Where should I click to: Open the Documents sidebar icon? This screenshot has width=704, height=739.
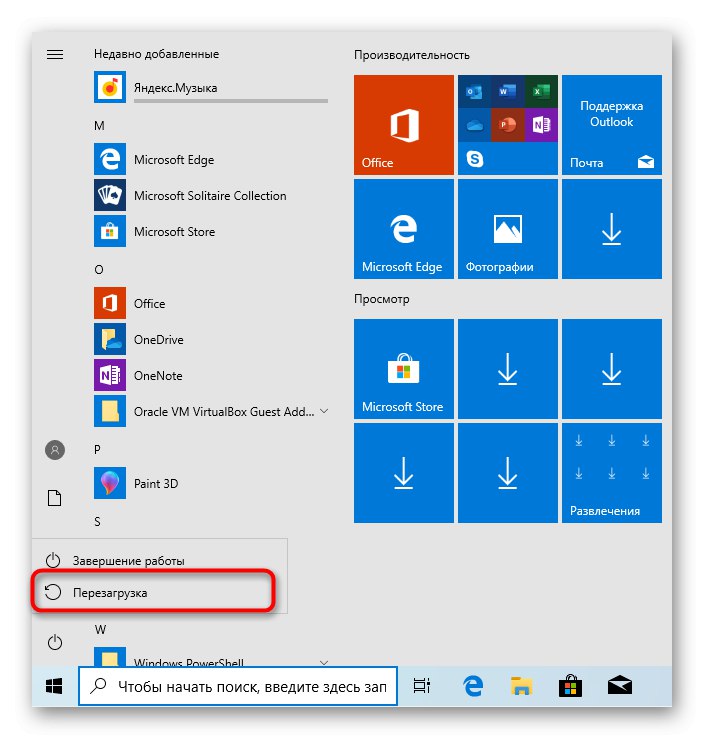tap(55, 498)
